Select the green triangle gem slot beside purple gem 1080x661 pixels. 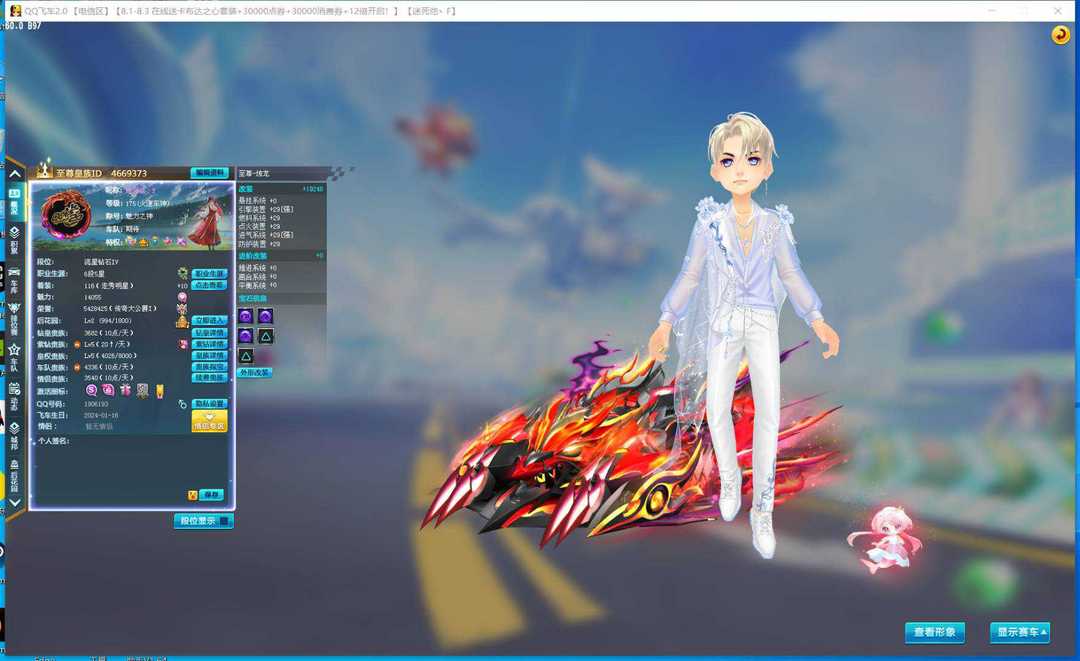(266, 336)
